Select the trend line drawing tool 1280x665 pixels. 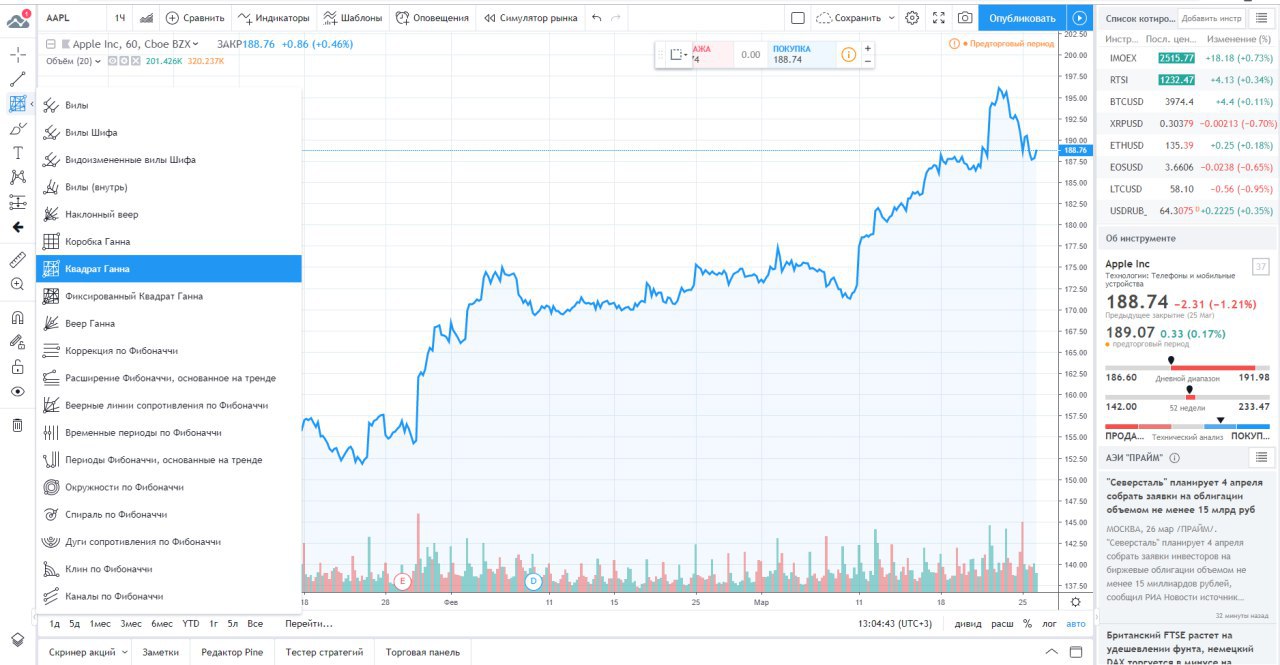[17, 80]
